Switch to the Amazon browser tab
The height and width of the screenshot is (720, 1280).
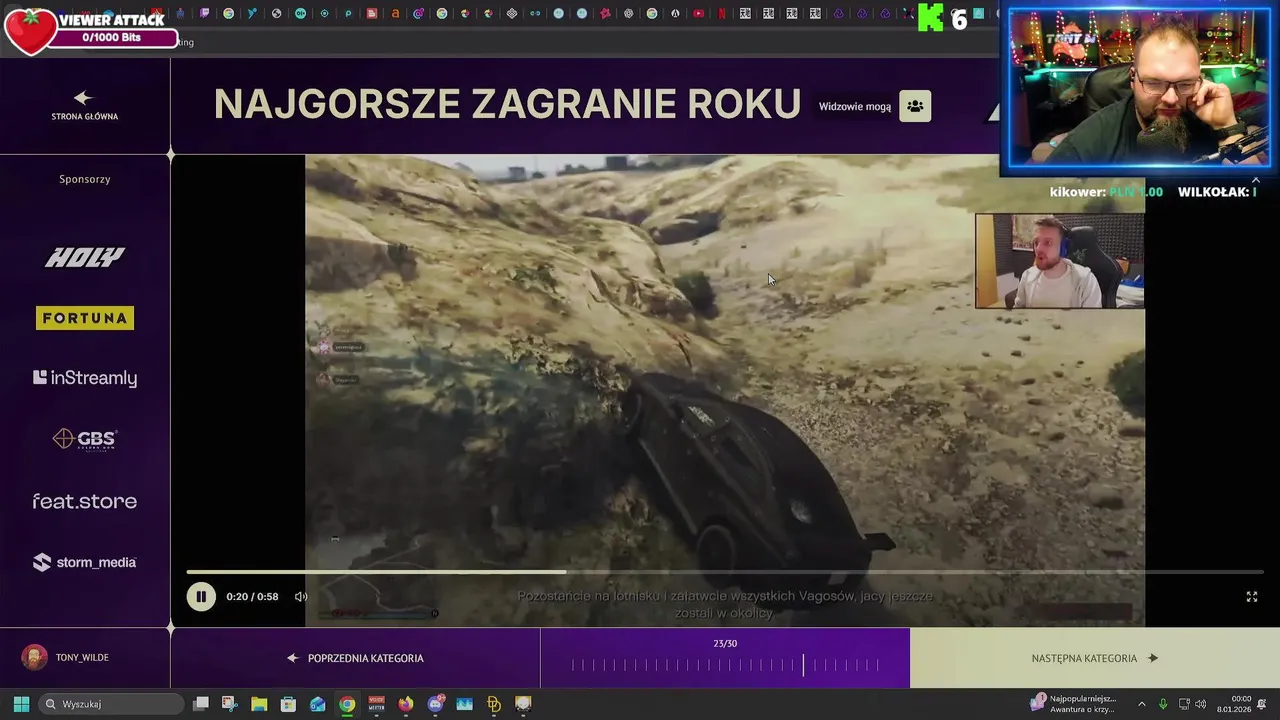tap(396, 14)
